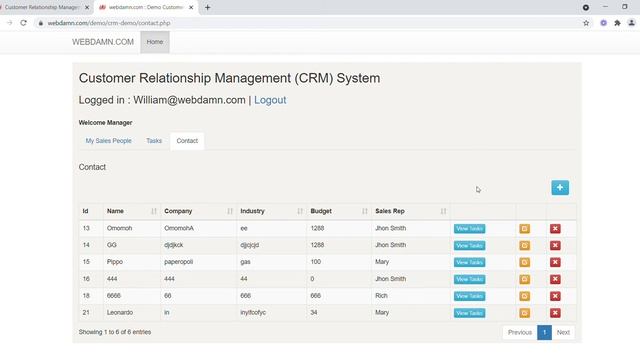View Tasks for GG
Image resolution: width=640 pixels, height=360 pixels.
click(469, 245)
